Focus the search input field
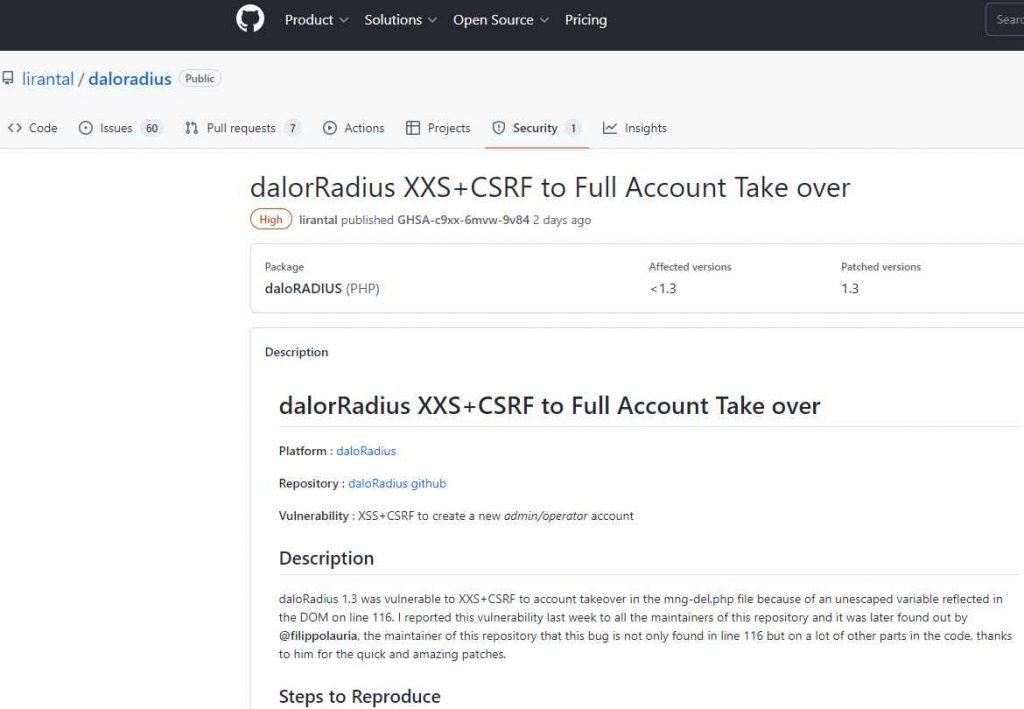The width and height of the screenshot is (1024, 709). pyautogui.click(x=1005, y=20)
